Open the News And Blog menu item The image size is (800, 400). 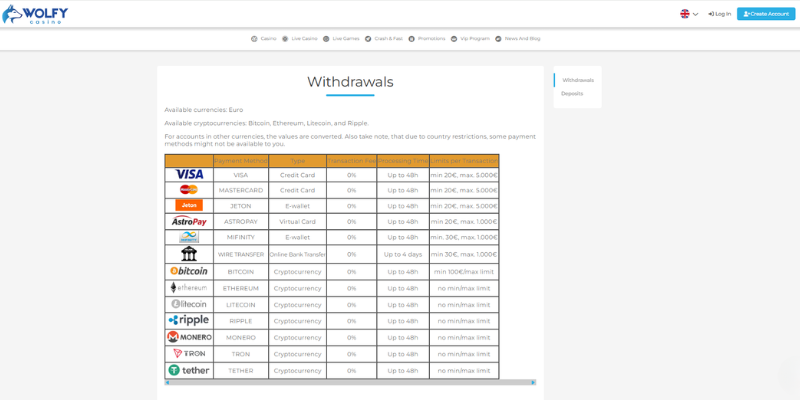click(517, 39)
